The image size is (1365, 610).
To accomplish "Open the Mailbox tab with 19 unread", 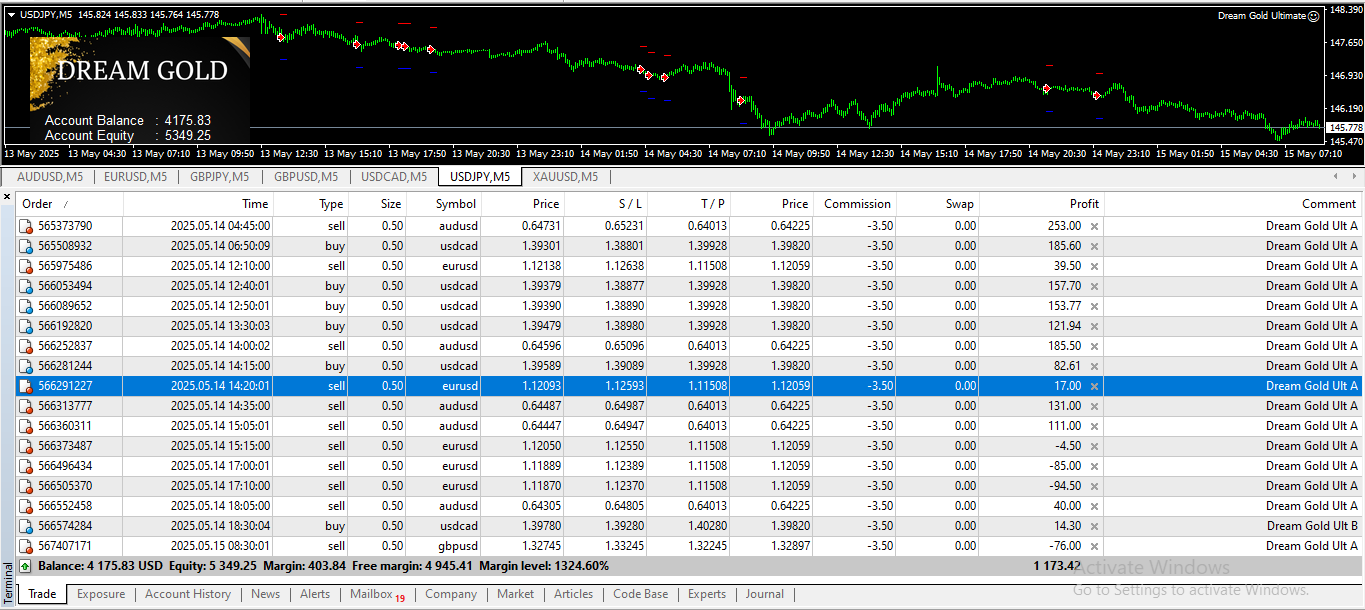I will point(377,594).
